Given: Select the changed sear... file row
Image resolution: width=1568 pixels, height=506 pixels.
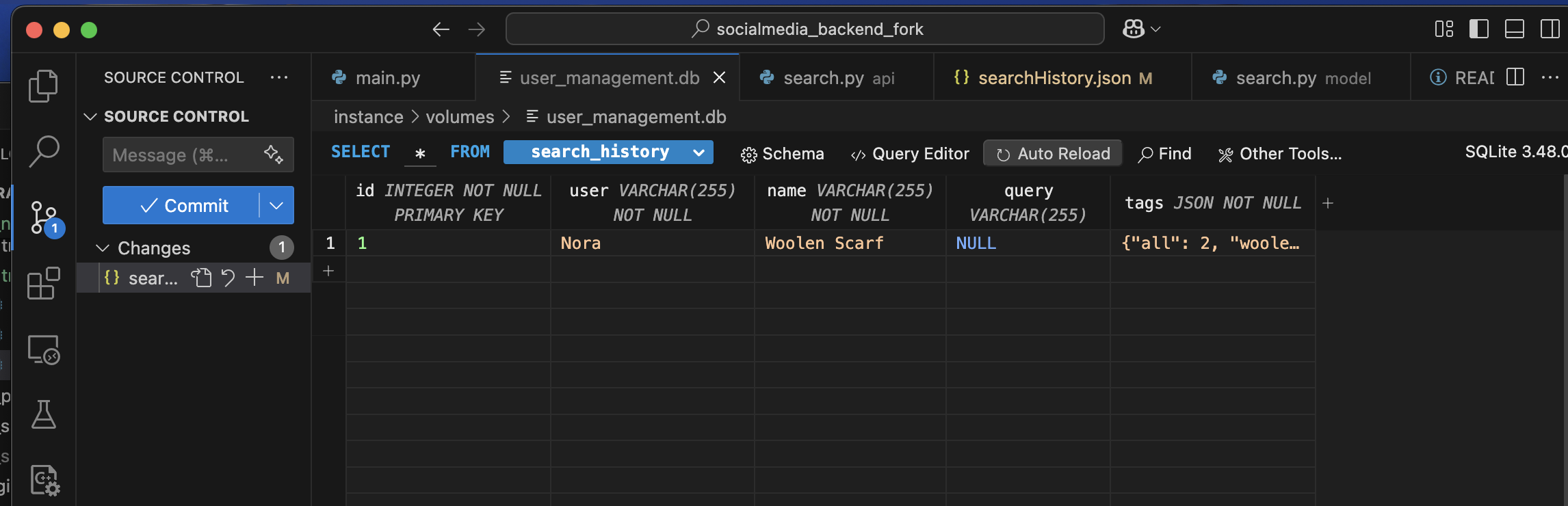Looking at the screenshot, I should pyautogui.click(x=194, y=278).
